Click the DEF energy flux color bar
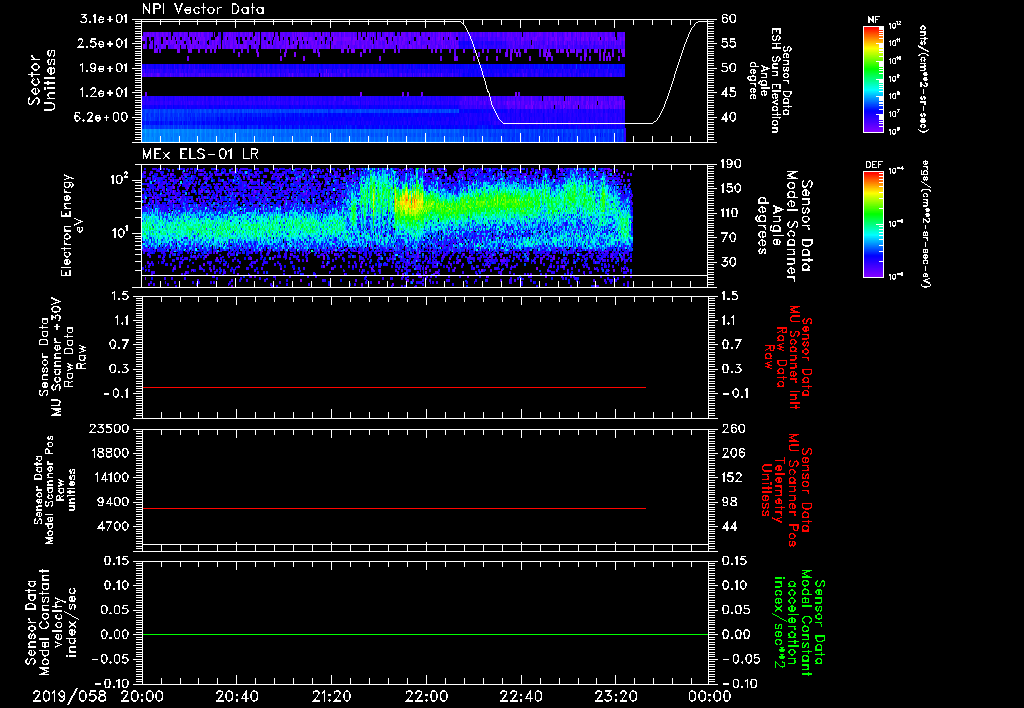Viewport: 1024px width, 708px height. coord(874,224)
